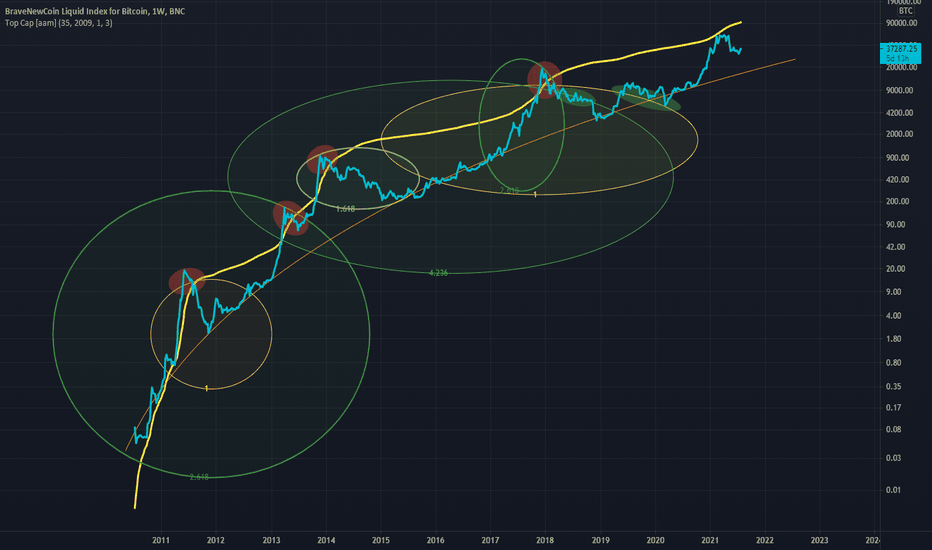
Task: Click the 20000.00 price axis label
Action: click(x=902, y=67)
